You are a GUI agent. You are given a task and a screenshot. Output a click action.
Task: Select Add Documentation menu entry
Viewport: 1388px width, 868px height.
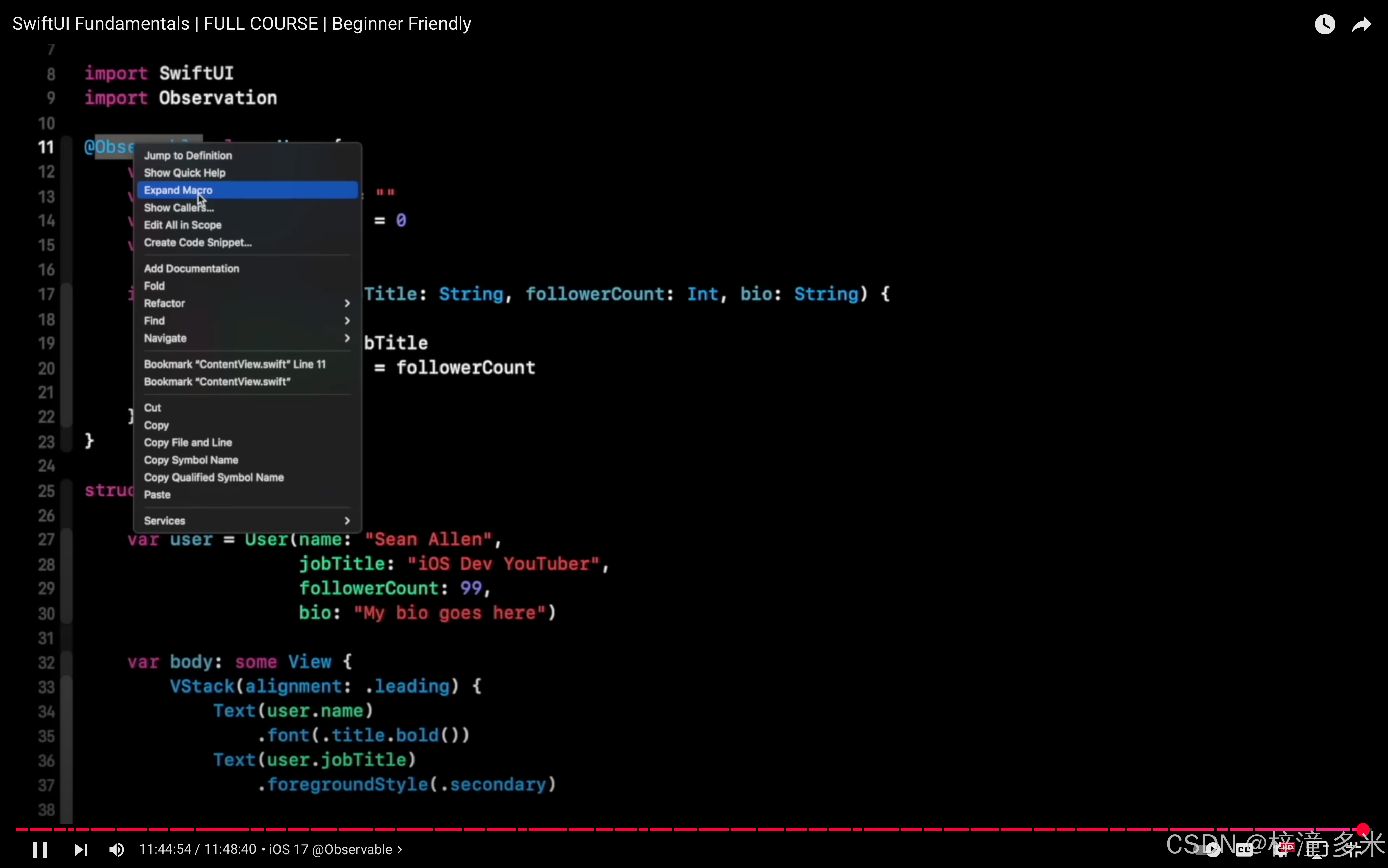191,269
